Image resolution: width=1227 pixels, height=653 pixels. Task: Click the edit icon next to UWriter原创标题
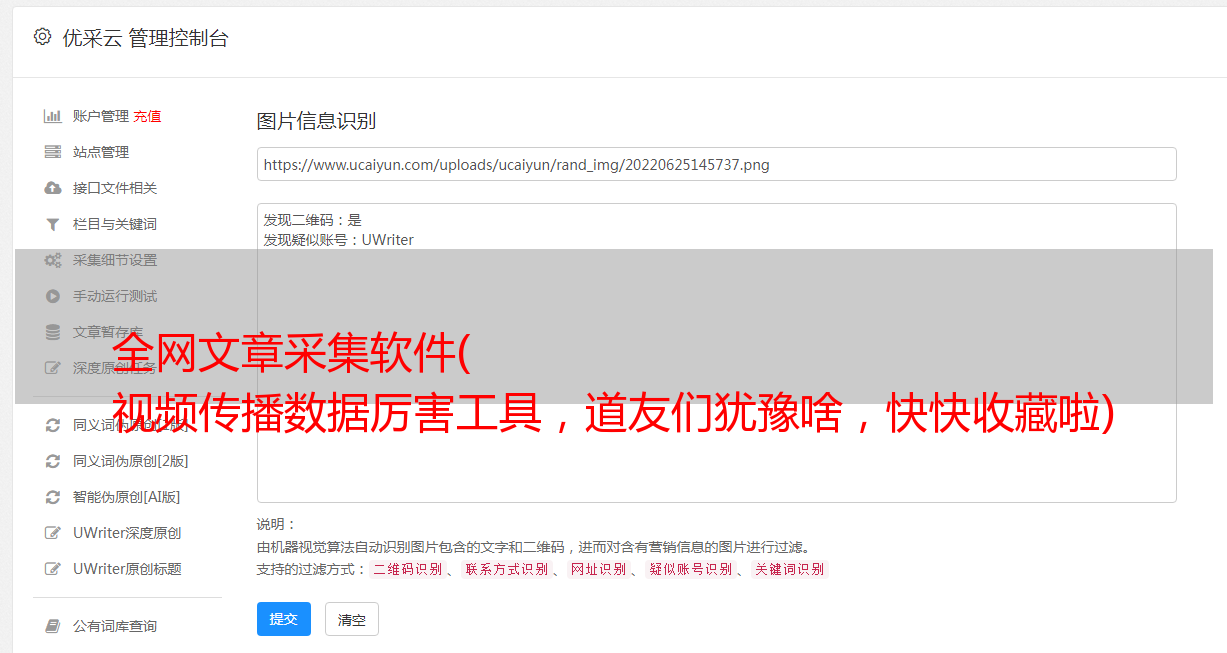point(53,569)
